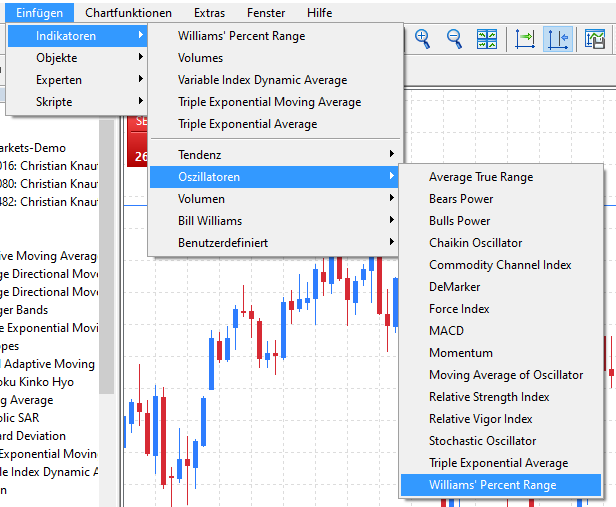Select ger Bands navigator entry
616x507 pixels.
24,310
